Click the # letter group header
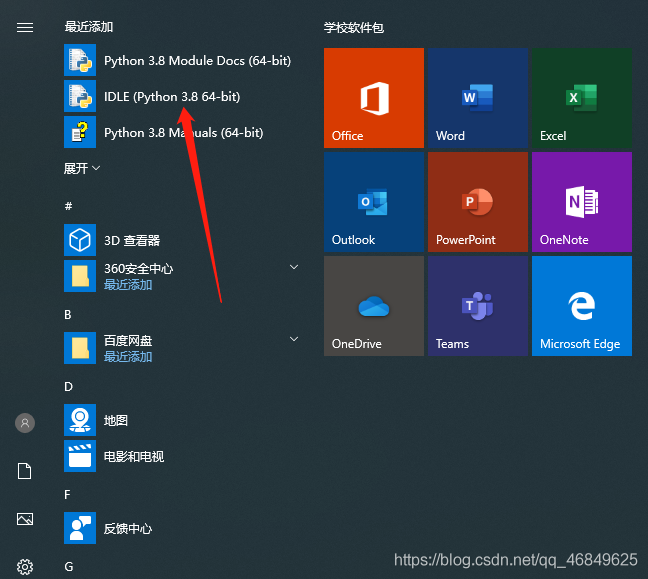 [69, 206]
